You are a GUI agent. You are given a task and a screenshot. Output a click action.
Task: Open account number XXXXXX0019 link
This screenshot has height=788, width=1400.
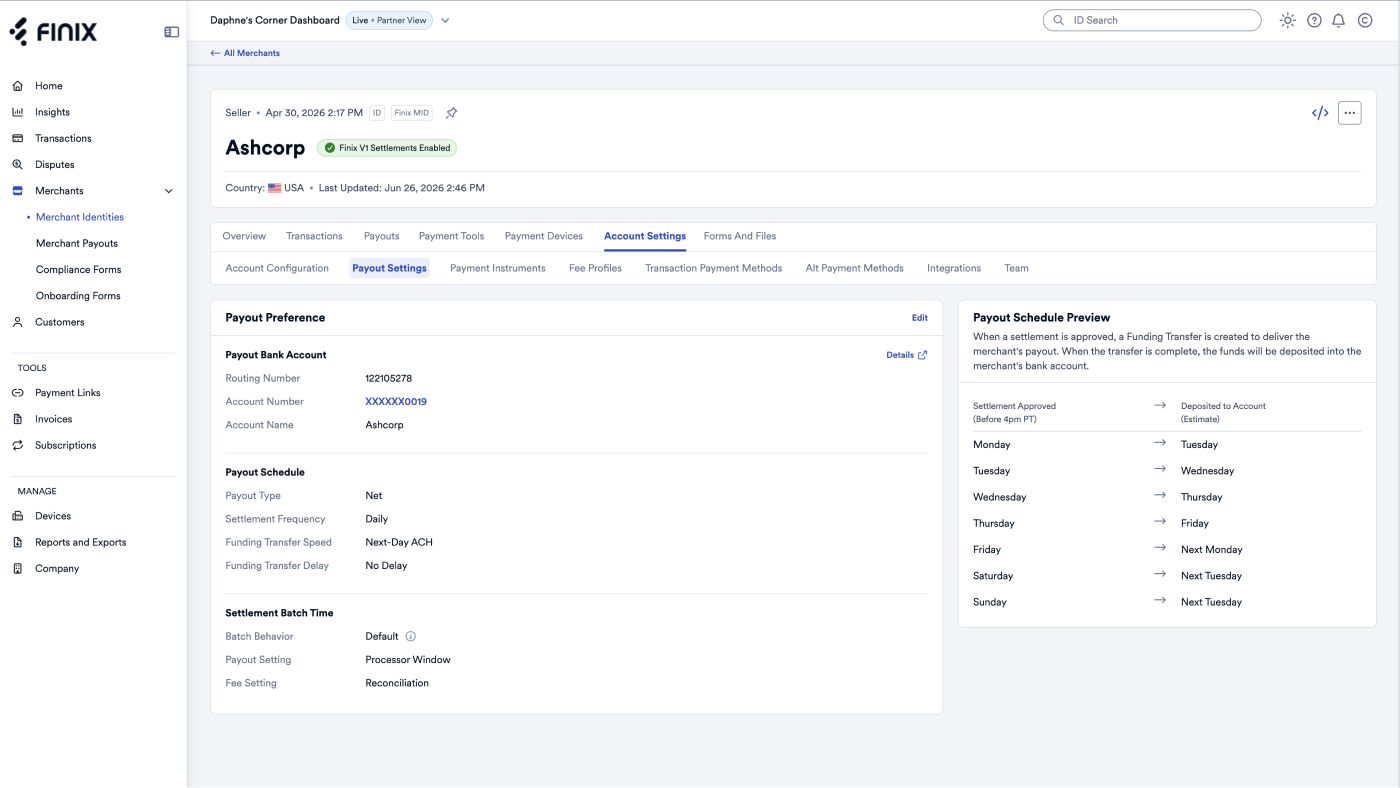(396, 402)
